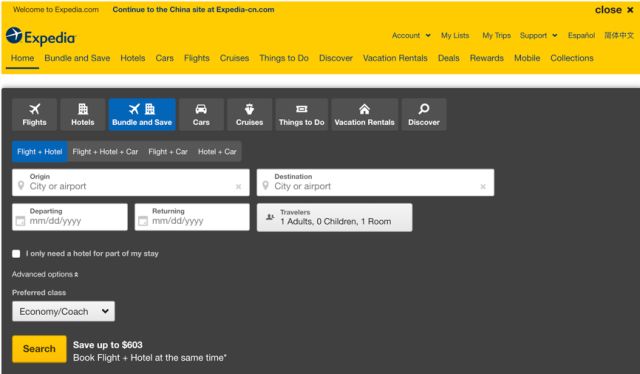Clear the Destination field with its X

[483, 187]
